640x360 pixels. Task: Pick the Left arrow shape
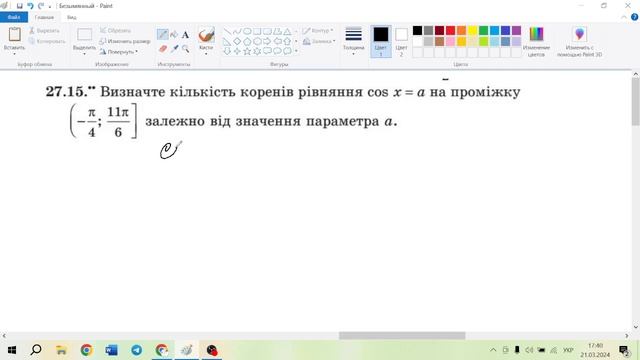pos(277,41)
